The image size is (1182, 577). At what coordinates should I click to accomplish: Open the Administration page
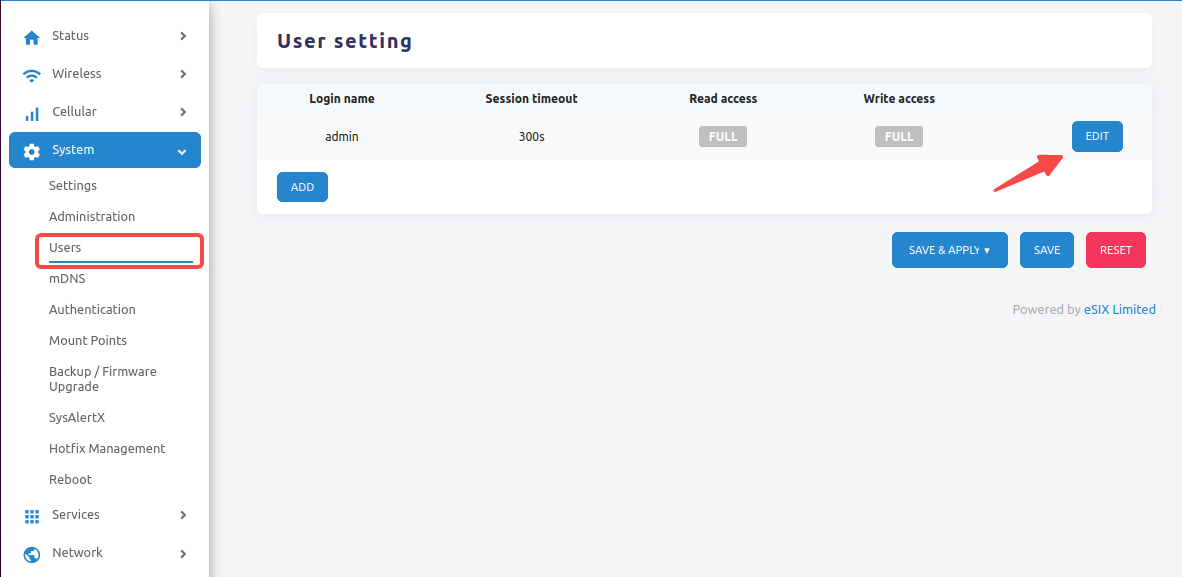[92, 216]
